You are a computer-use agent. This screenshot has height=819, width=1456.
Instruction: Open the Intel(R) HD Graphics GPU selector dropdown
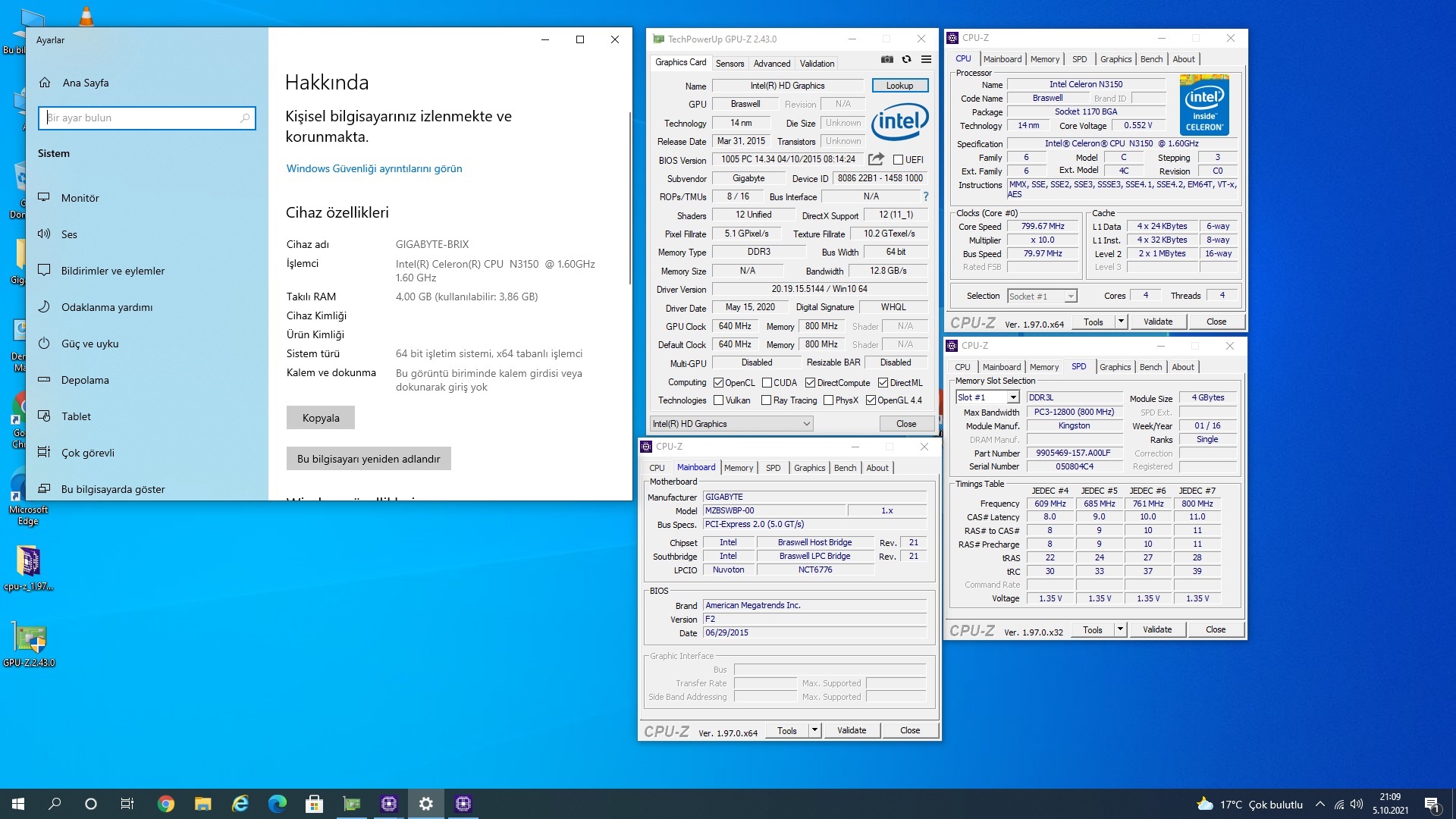click(x=732, y=424)
